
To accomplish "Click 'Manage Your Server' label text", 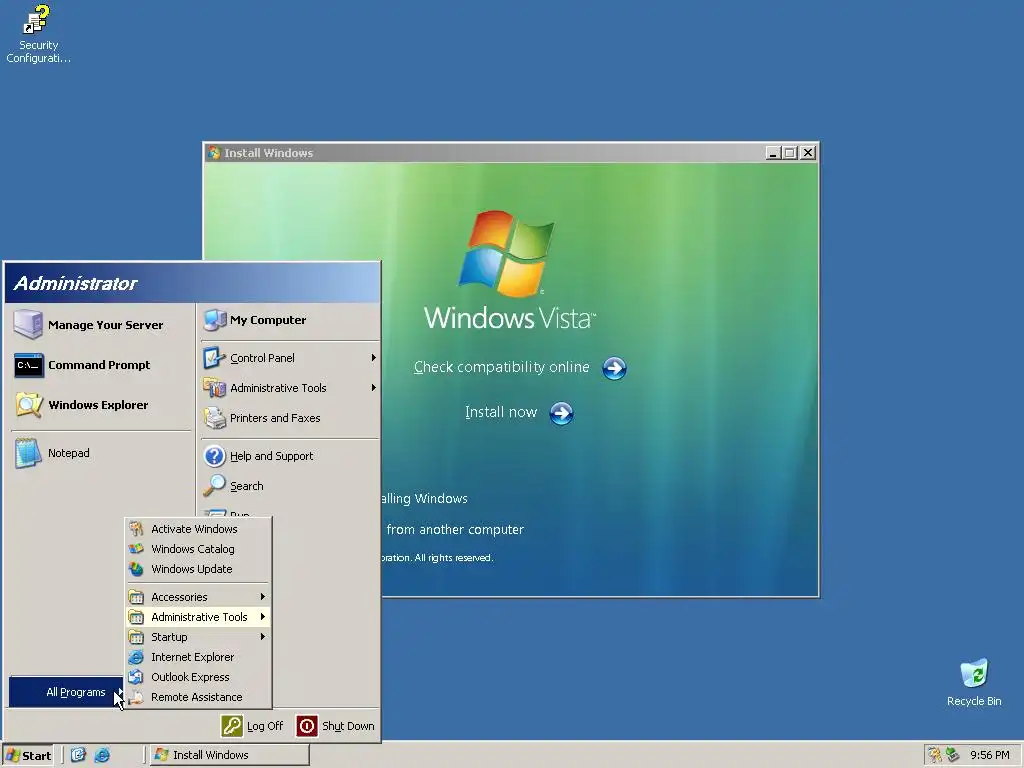I will [106, 325].
